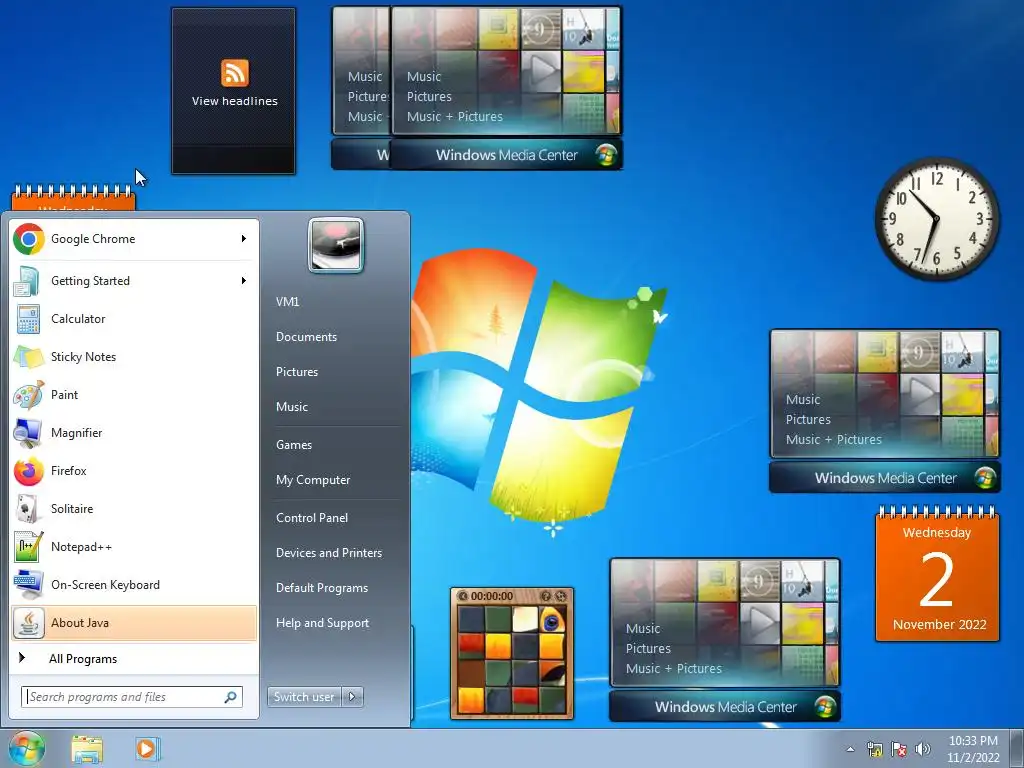Viewport: 1024px width, 768px height.
Task: Click the network tray icon
Action: [x=874, y=749]
